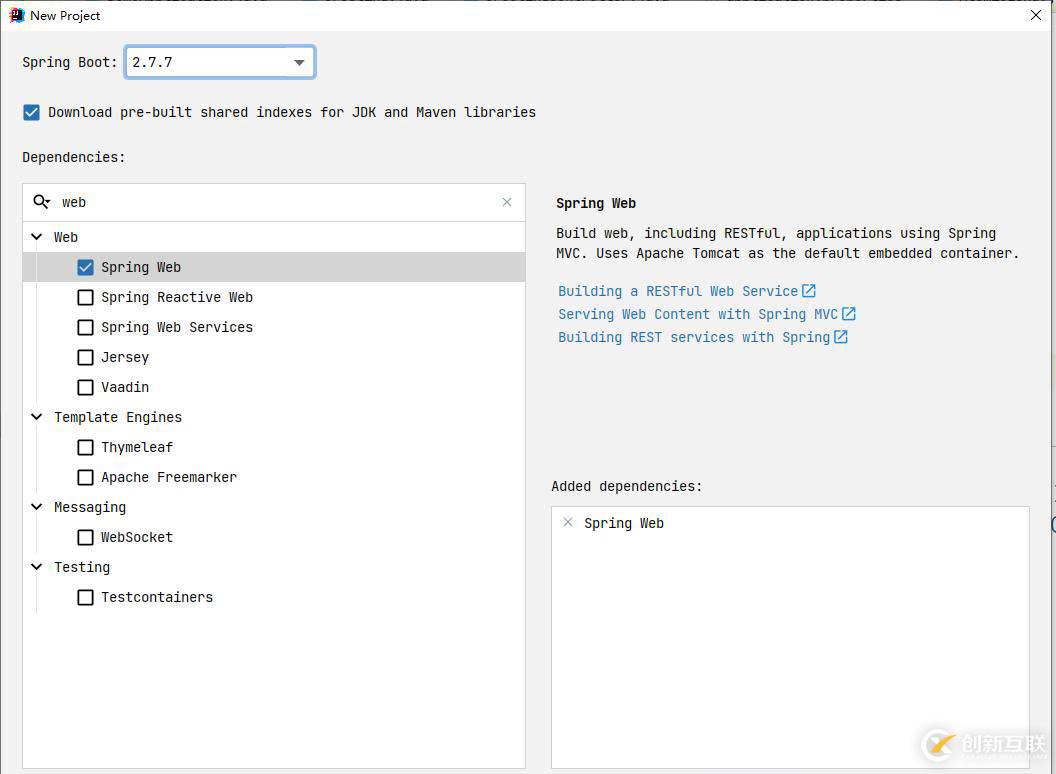
Task: Click the Spring Web Services label
Action: tap(177, 327)
